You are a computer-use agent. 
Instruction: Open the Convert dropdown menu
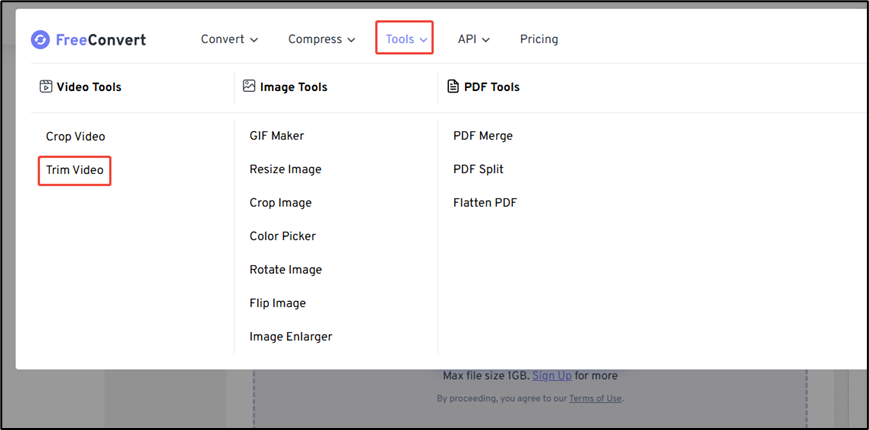pos(229,39)
